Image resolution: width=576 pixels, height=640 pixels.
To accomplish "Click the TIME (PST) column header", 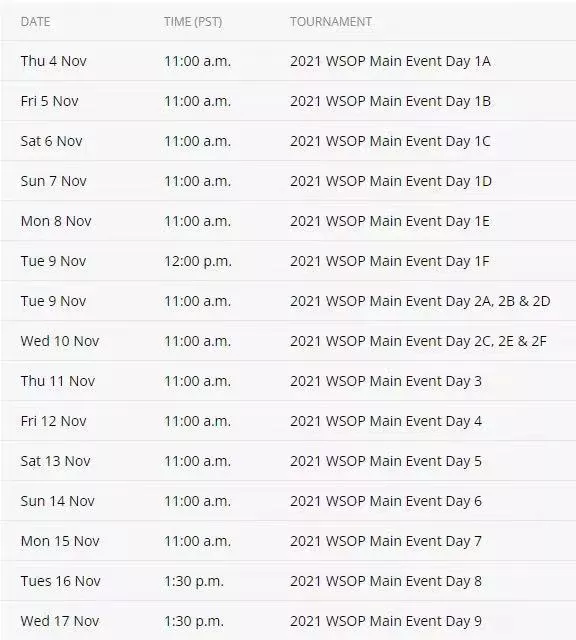I will click(x=193, y=22).
